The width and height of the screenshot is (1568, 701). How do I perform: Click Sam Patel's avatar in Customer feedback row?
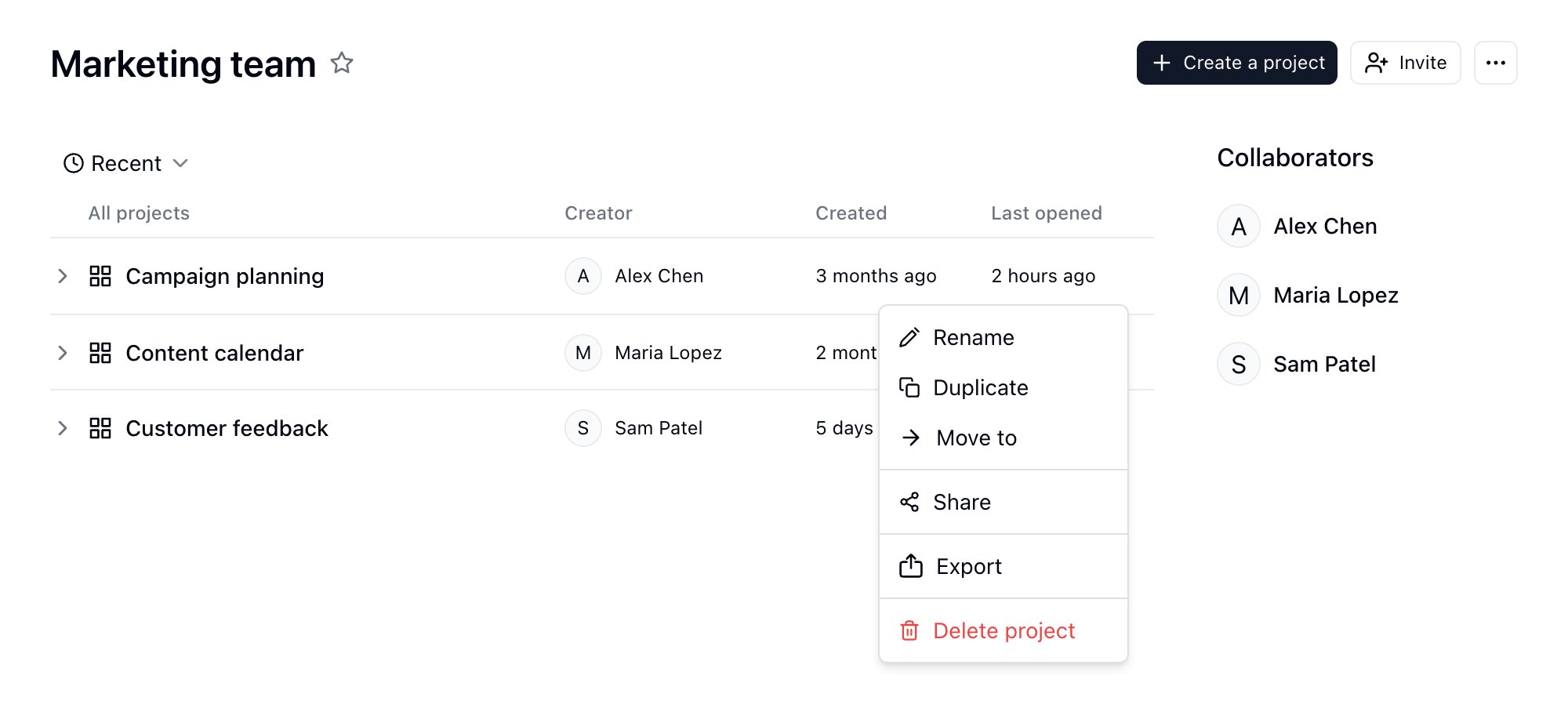(583, 428)
